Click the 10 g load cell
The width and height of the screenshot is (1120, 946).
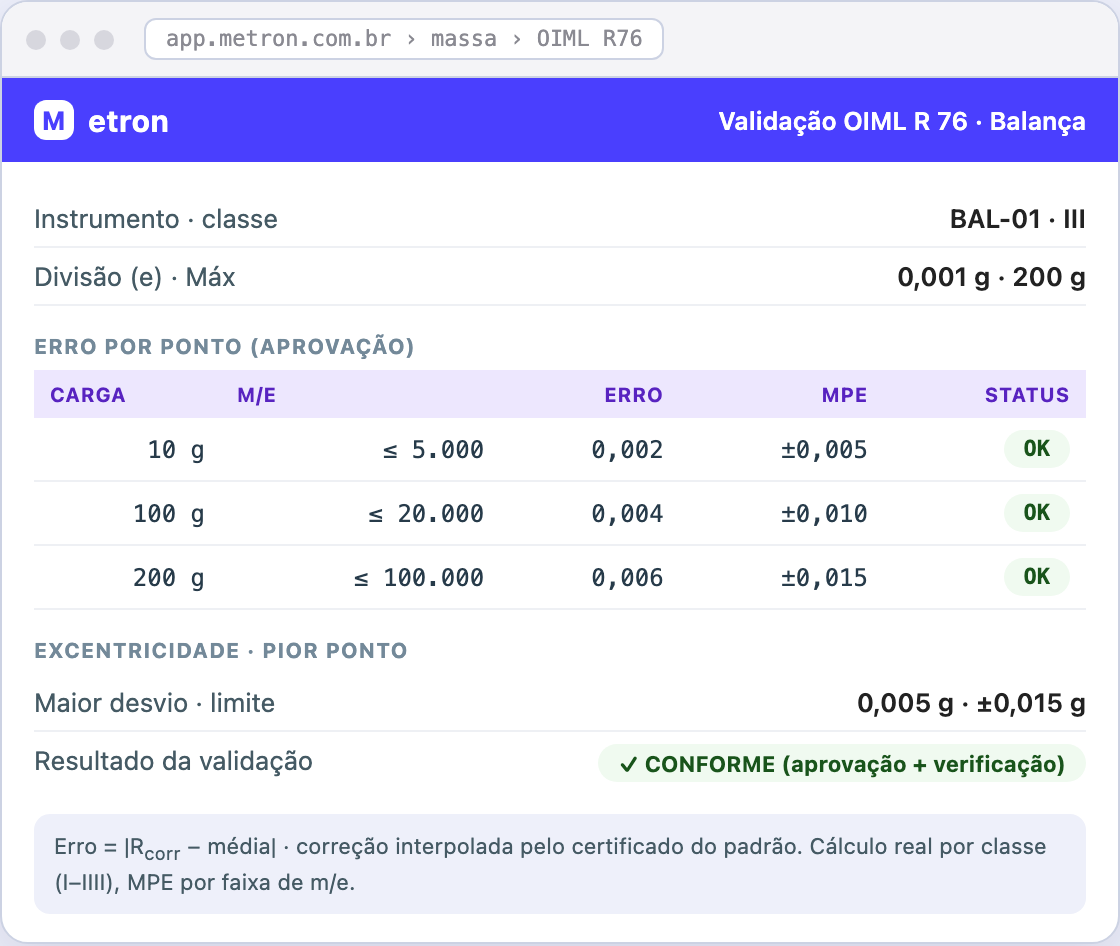click(176, 449)
